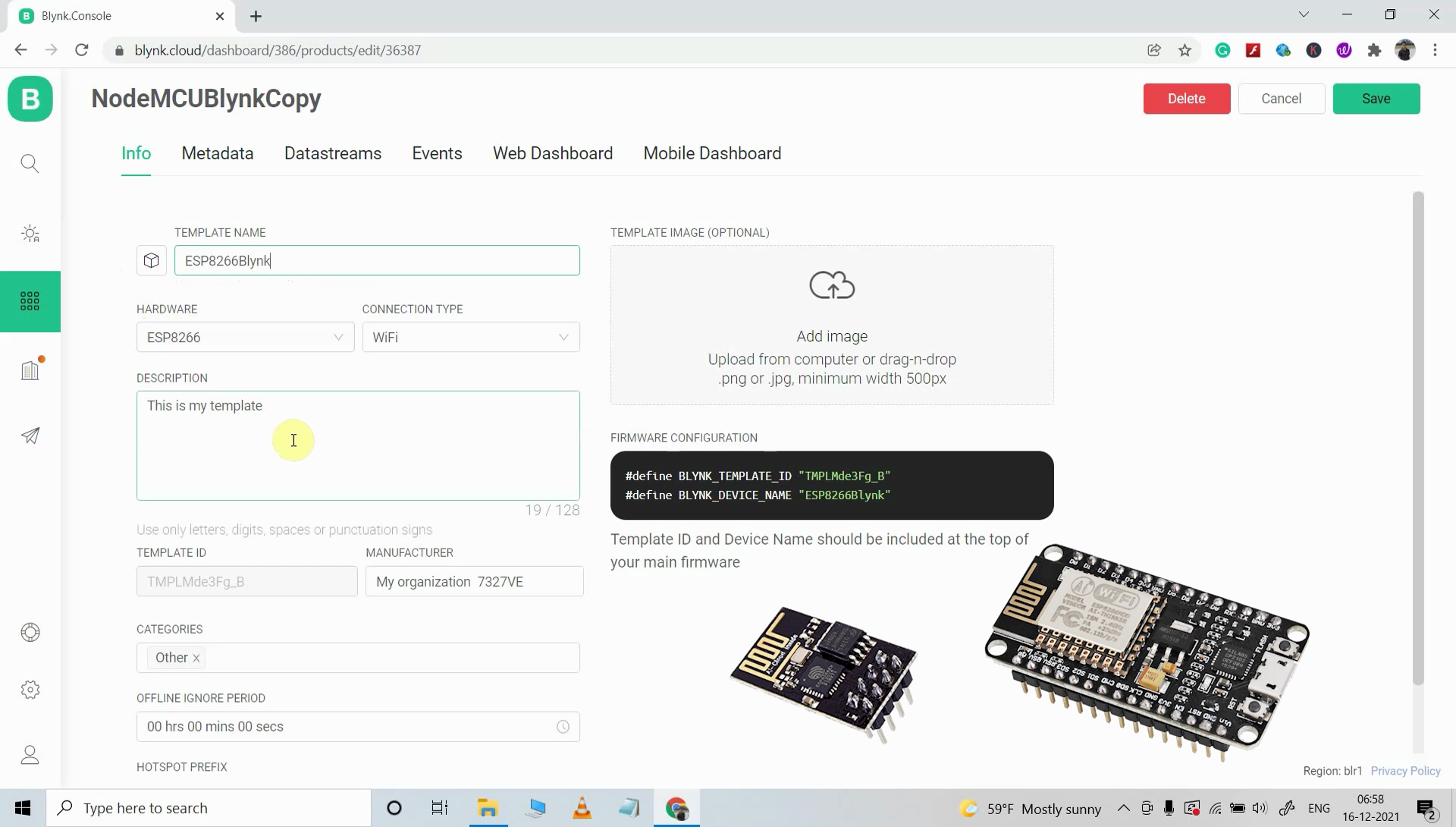Click the Save button to save template
The width and height of the screenshot is (1456, 827).
[x=1376, y=98]
